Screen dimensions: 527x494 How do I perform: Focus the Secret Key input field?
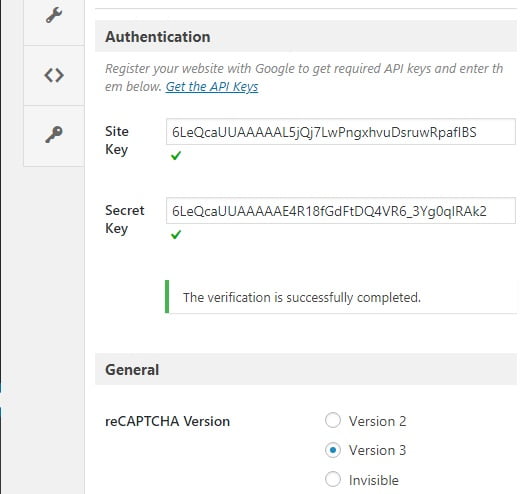tap(340, 211)
